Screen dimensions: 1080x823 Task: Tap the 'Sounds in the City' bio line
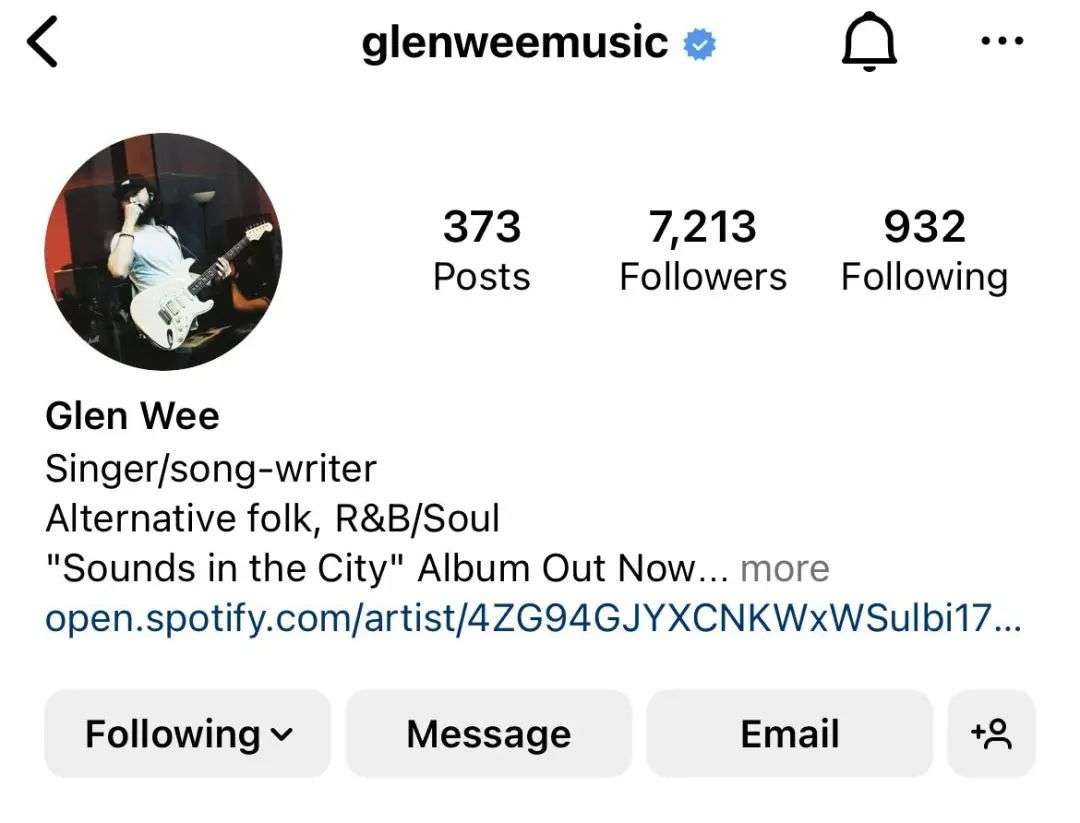click(x=386, y=569)
